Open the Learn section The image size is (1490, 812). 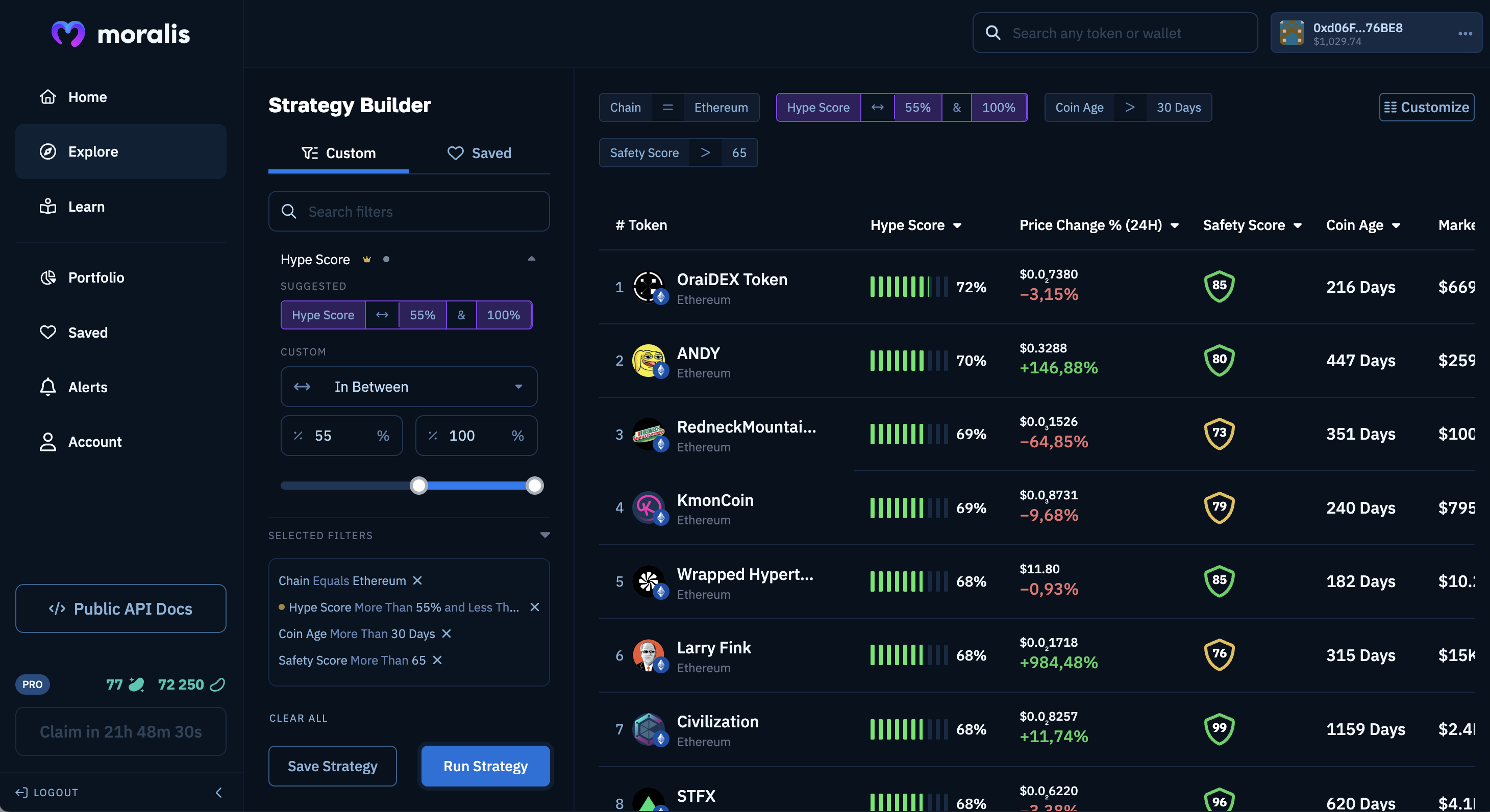(x=120, y=207)
